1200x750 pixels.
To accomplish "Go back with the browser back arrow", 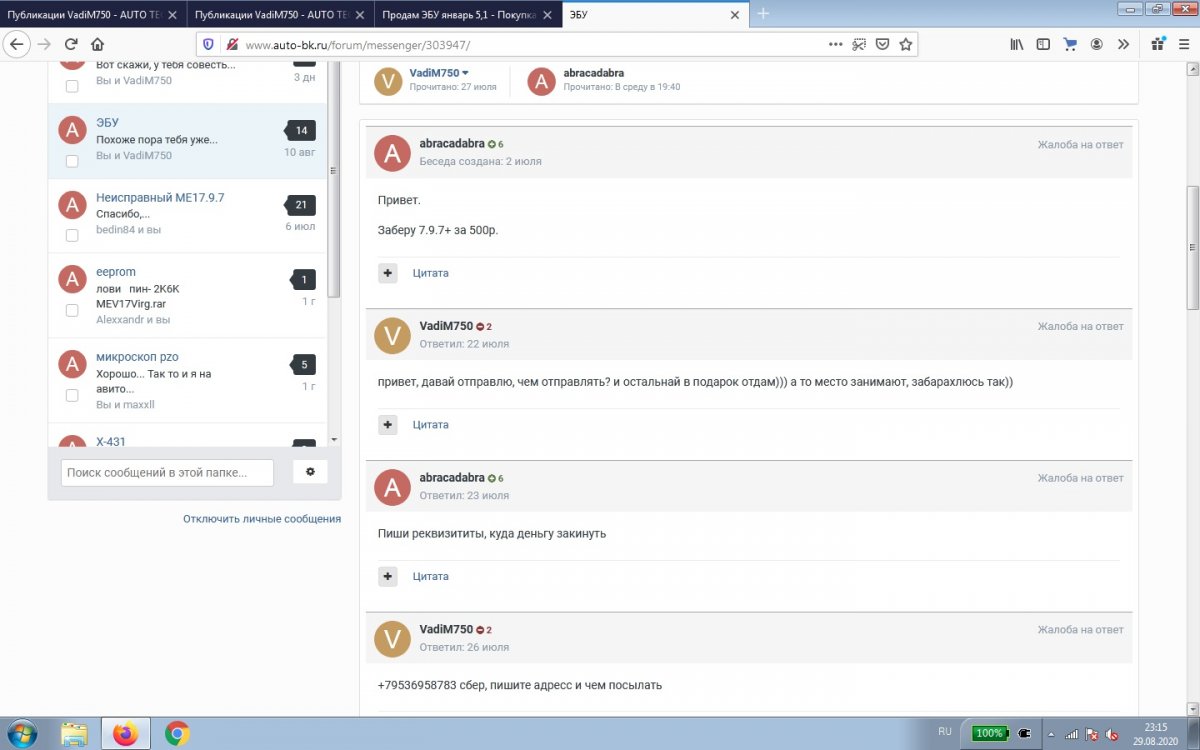I will [16, 44].
